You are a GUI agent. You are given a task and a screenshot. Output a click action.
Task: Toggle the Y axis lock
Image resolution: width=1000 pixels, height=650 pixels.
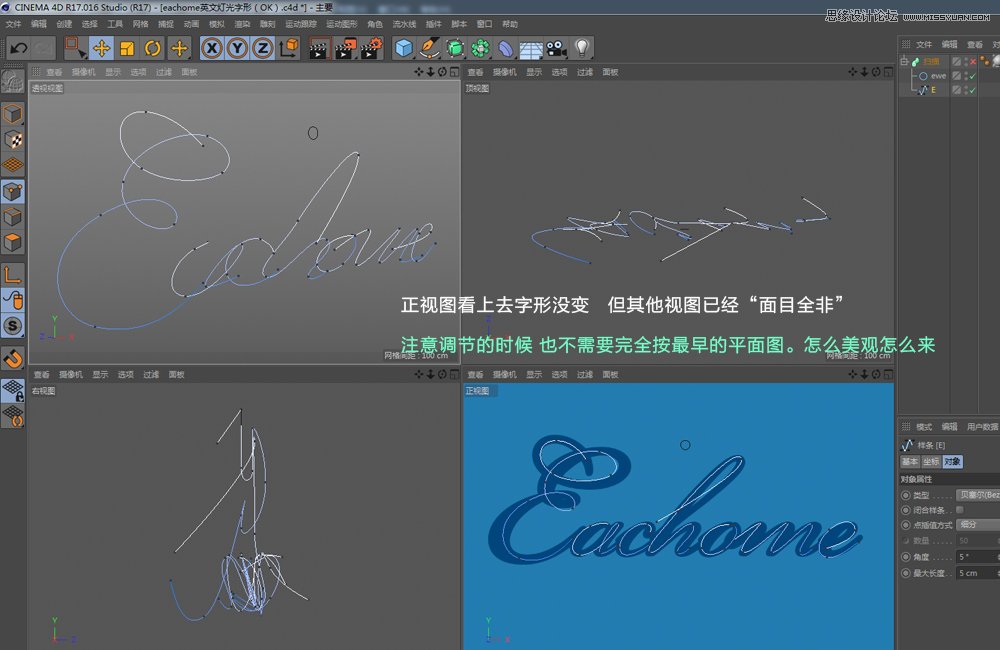[x=237, y=48]
